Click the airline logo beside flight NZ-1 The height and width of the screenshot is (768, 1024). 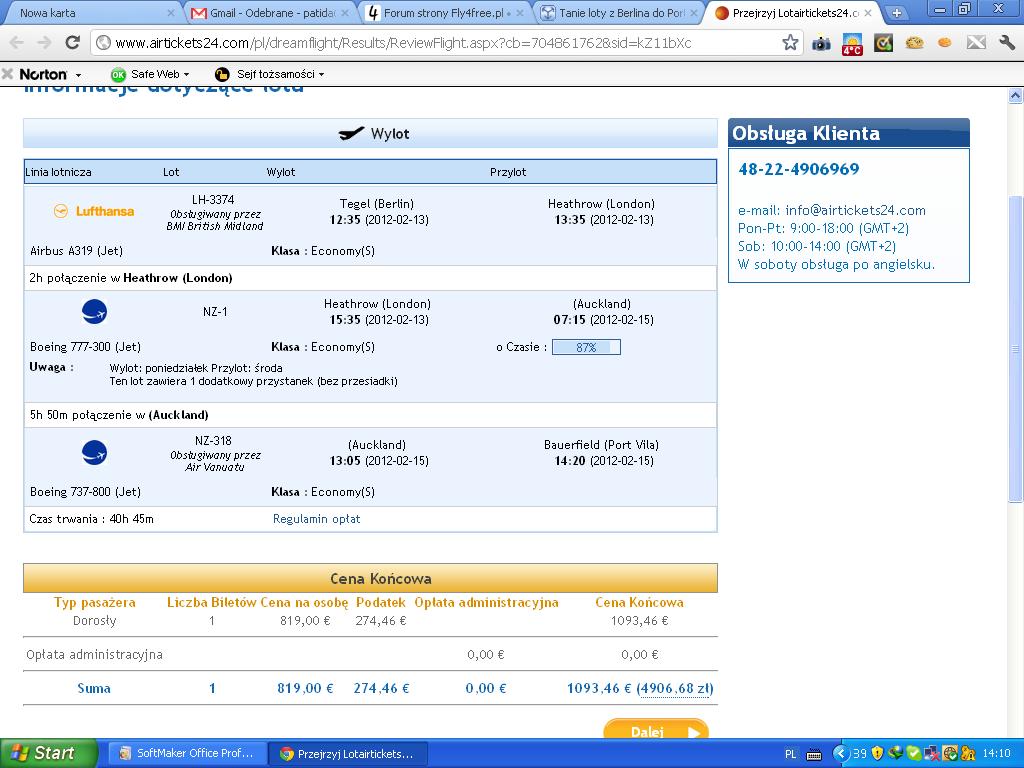[x=94, y=312]
